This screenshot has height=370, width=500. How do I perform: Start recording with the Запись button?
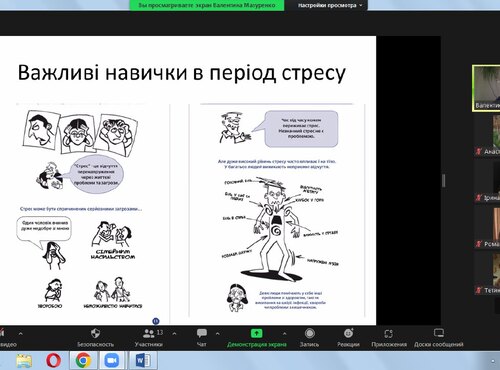310,337
